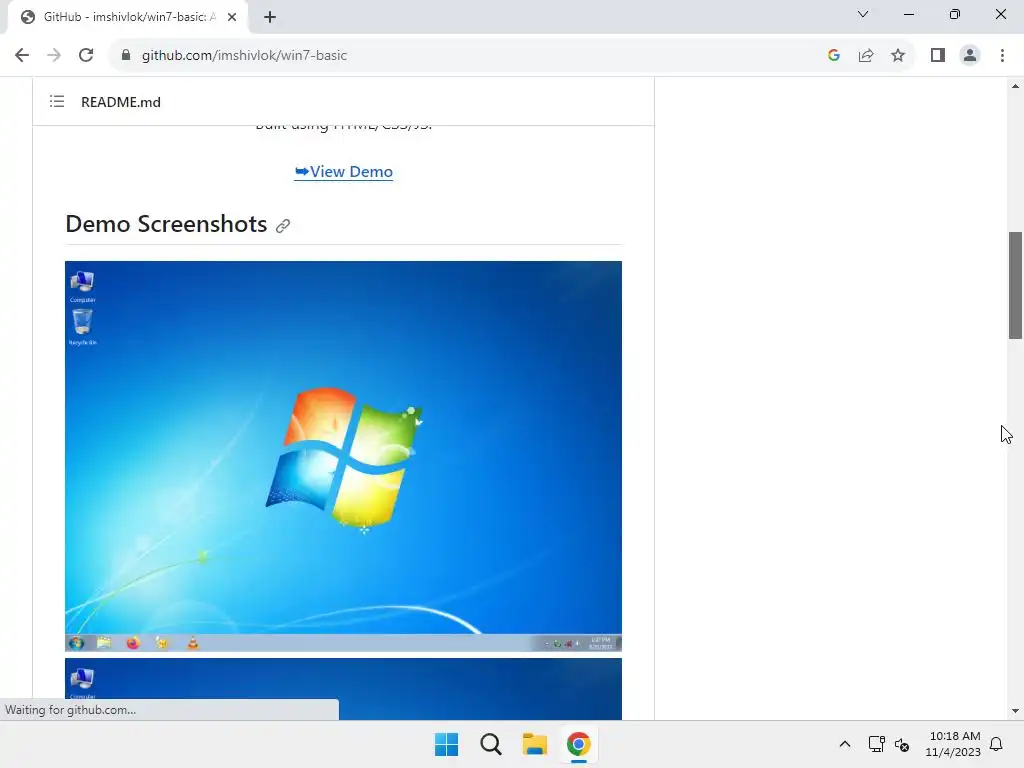Image resolution: width=1024 pixels, height=768 pixels.
Task: Click the scrollbar down arrow
Action: click(1015, 711)
